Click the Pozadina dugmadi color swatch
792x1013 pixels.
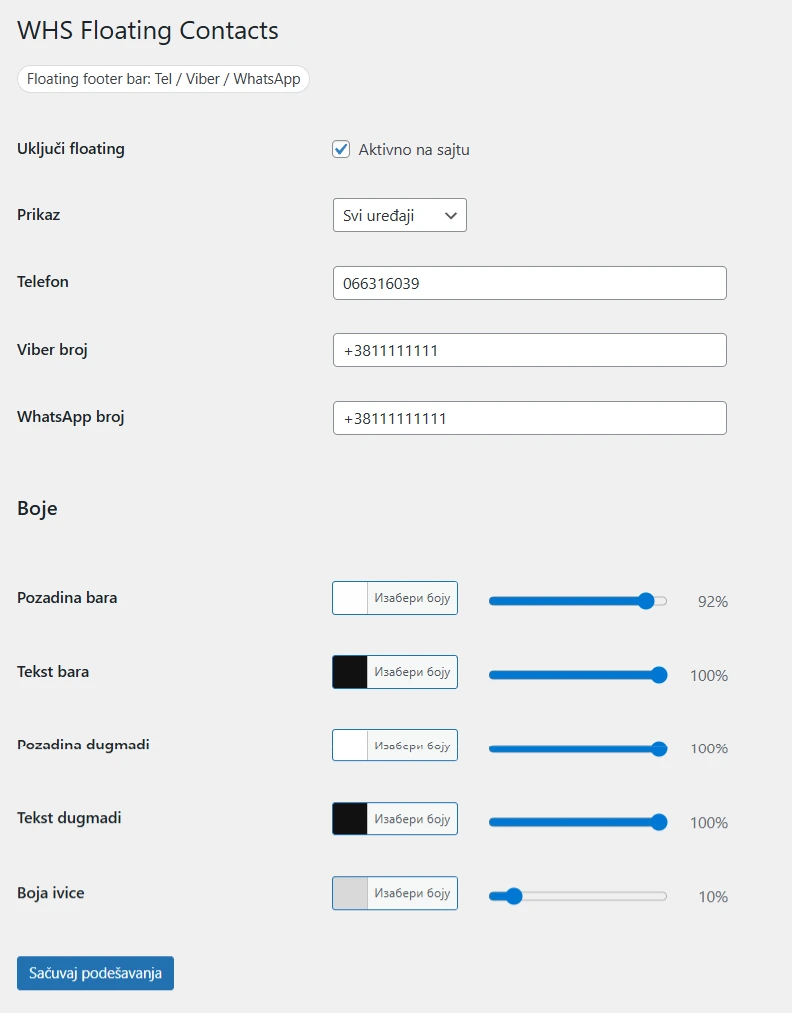350,745
